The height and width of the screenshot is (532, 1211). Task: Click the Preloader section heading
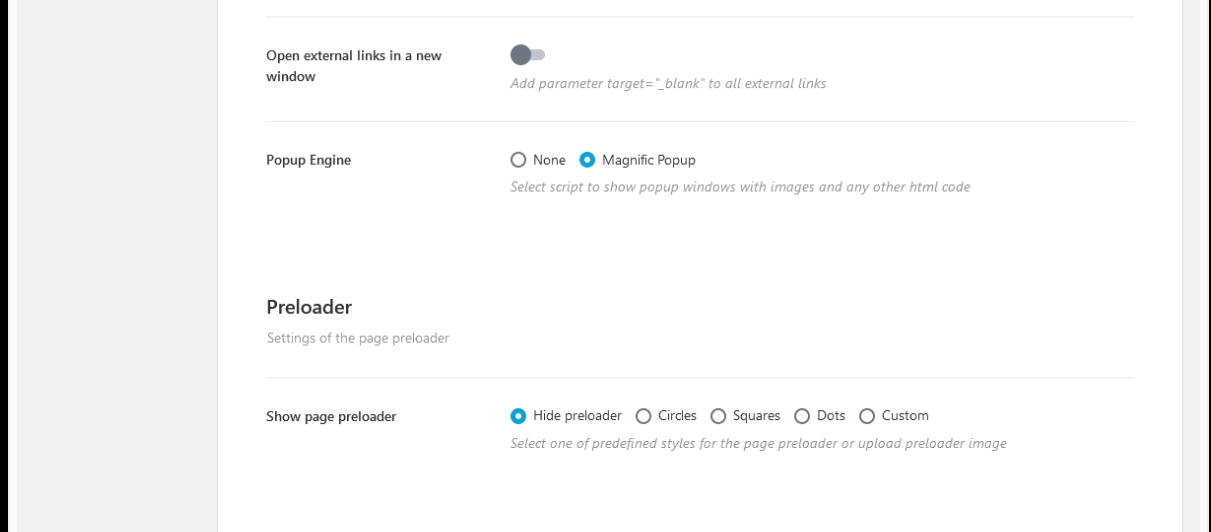pos(309,307)
